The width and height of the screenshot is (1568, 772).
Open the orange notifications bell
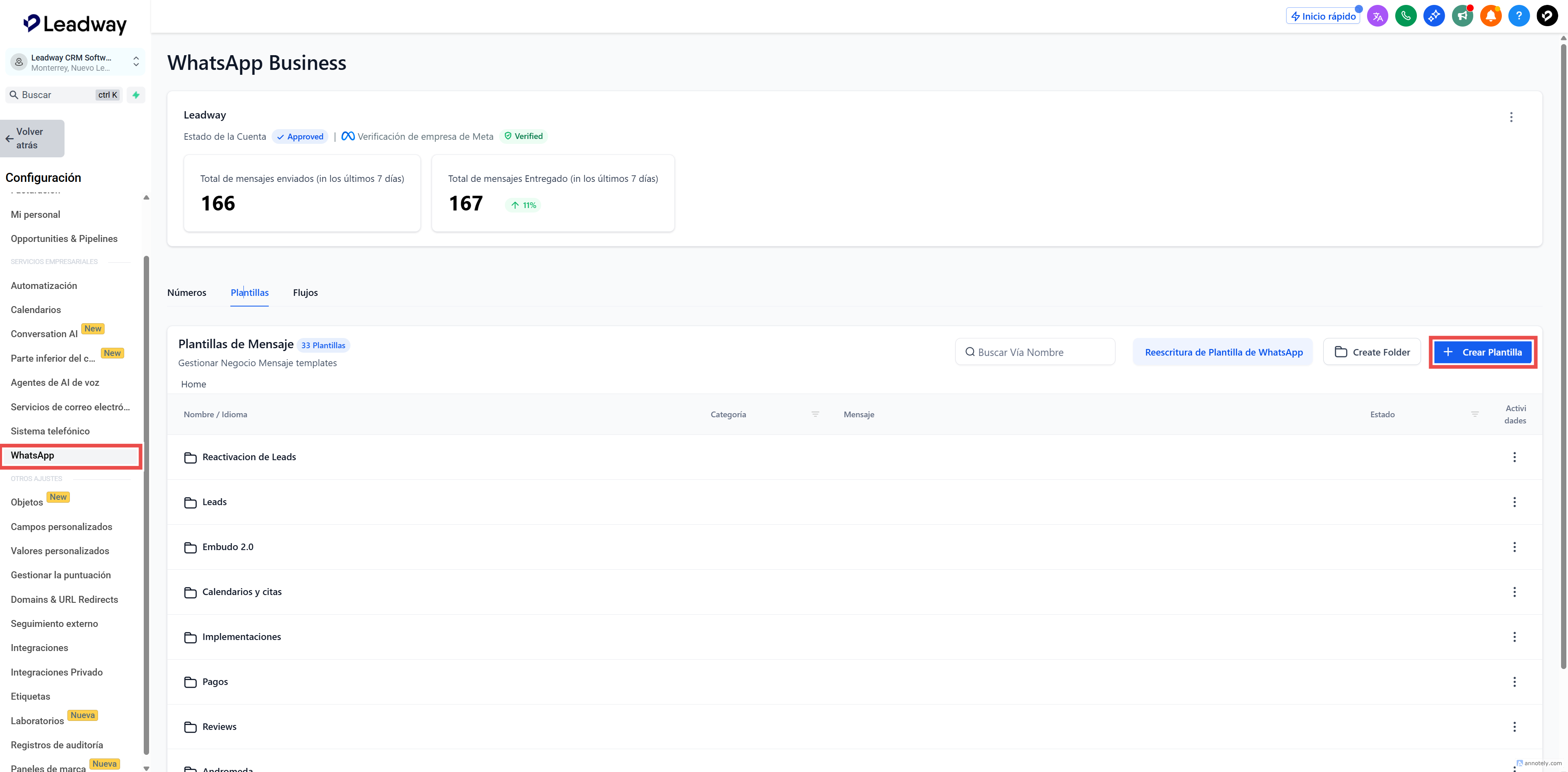click(1490, 16)
